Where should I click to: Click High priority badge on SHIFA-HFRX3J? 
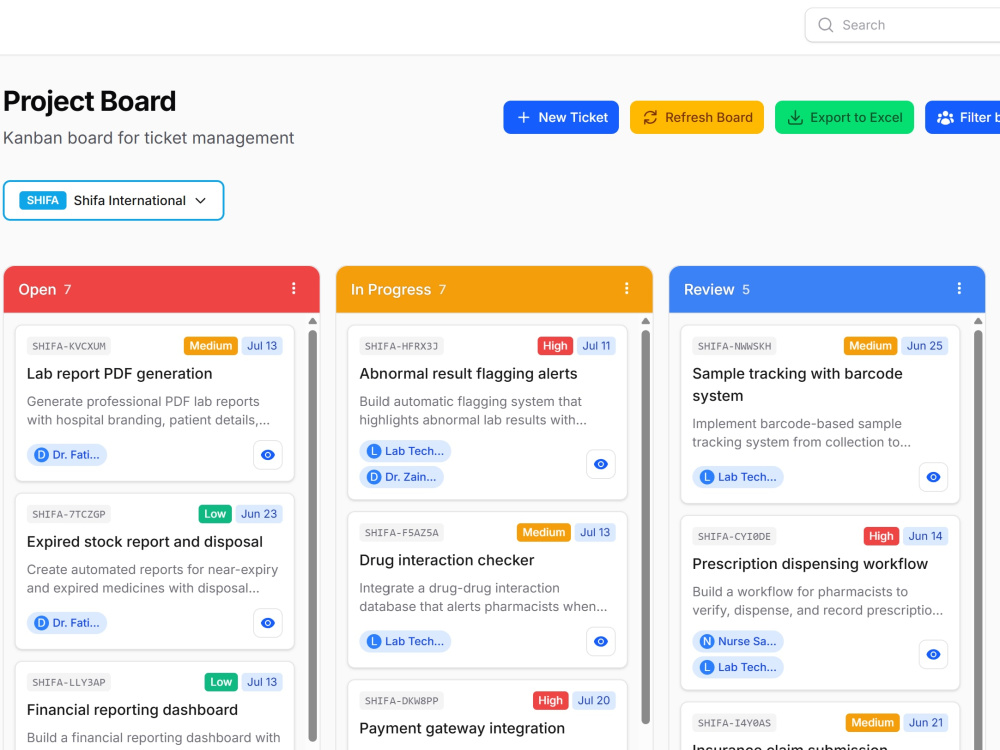[x=555, y=346]
